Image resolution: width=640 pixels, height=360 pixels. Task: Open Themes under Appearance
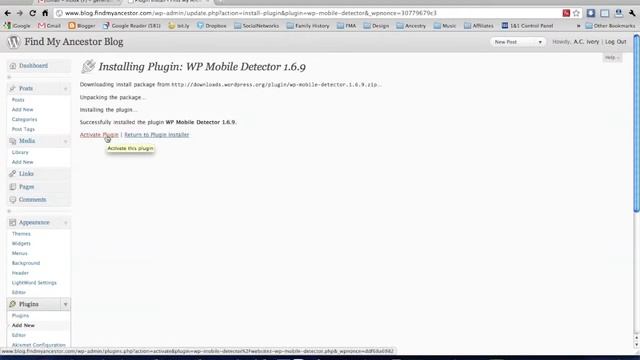pyautogui.click(x=21, y=234)
